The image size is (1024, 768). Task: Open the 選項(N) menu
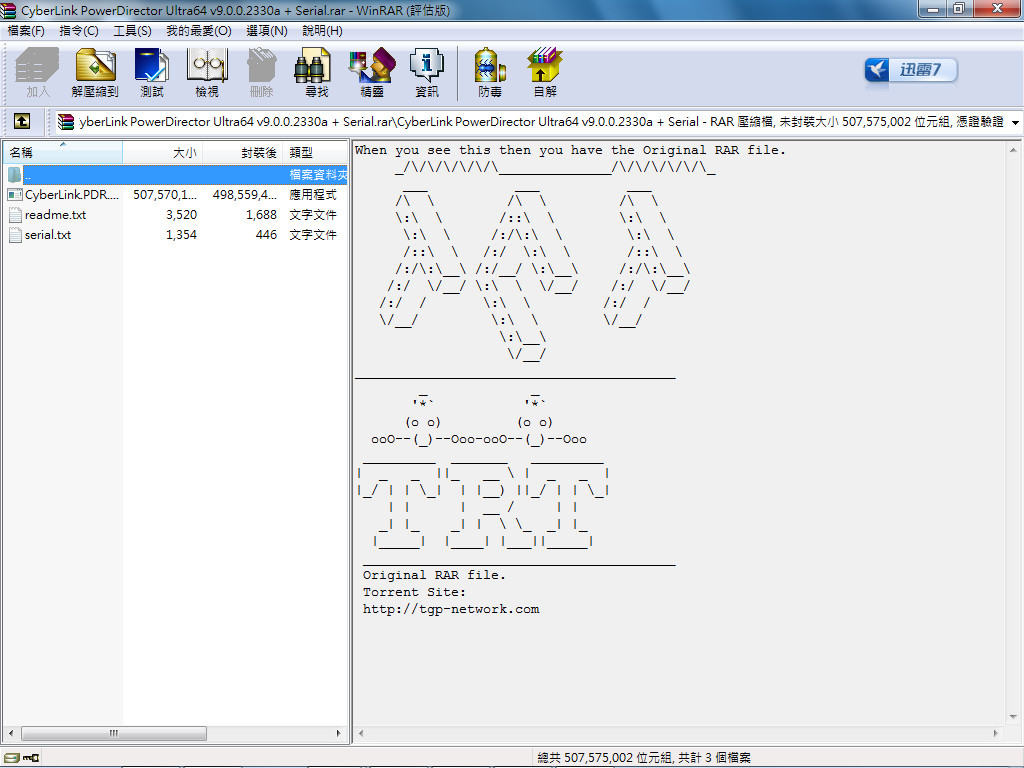coord(267,31)
